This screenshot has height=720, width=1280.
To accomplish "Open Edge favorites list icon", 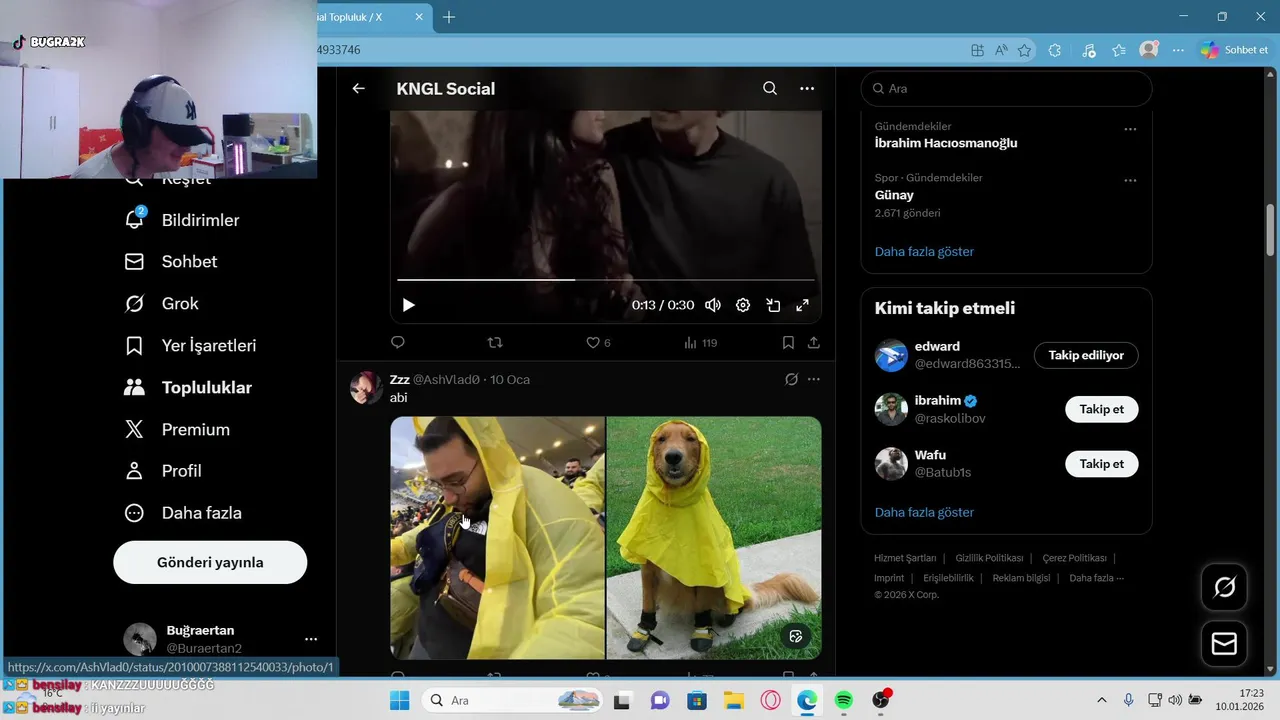I will coord(1119,50).
